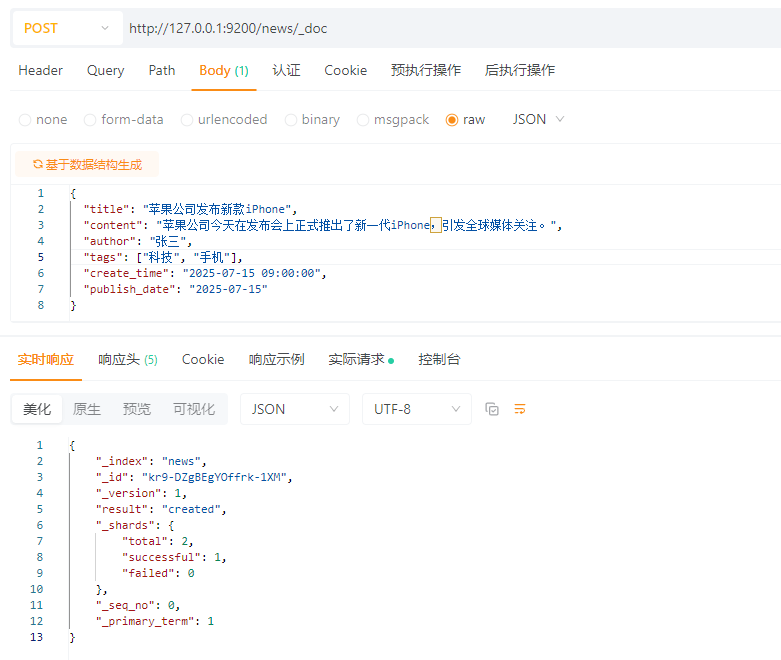Switch to the Header tab

40,70
